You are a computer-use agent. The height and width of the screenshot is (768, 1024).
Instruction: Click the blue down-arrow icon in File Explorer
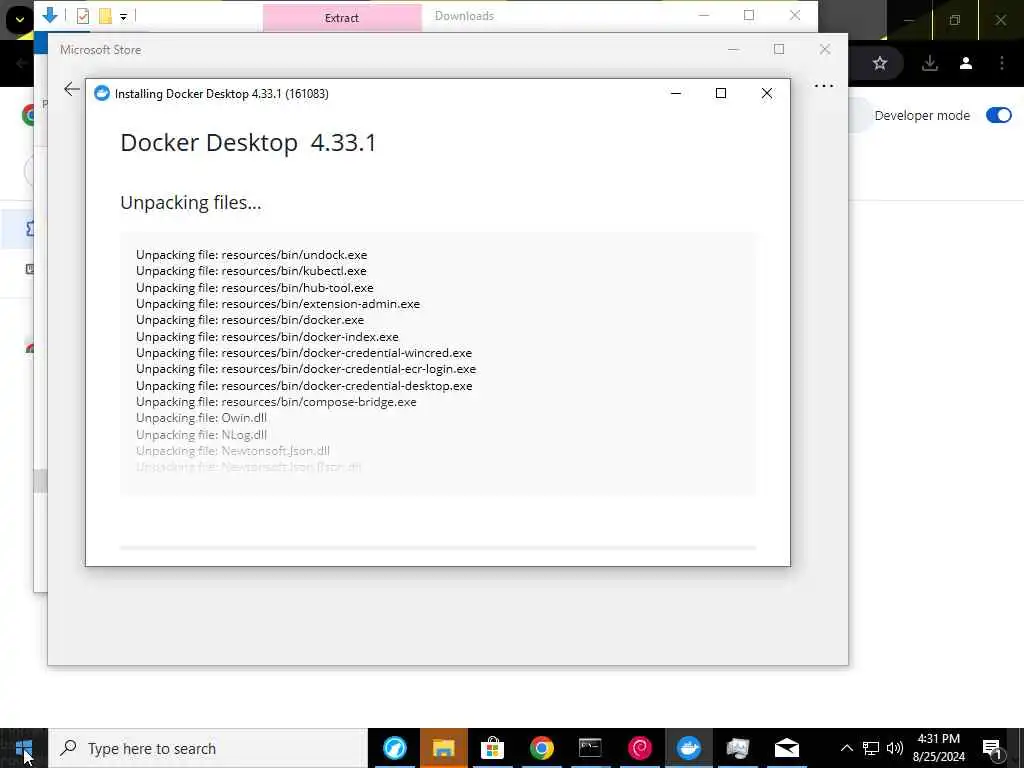point(50,14)
